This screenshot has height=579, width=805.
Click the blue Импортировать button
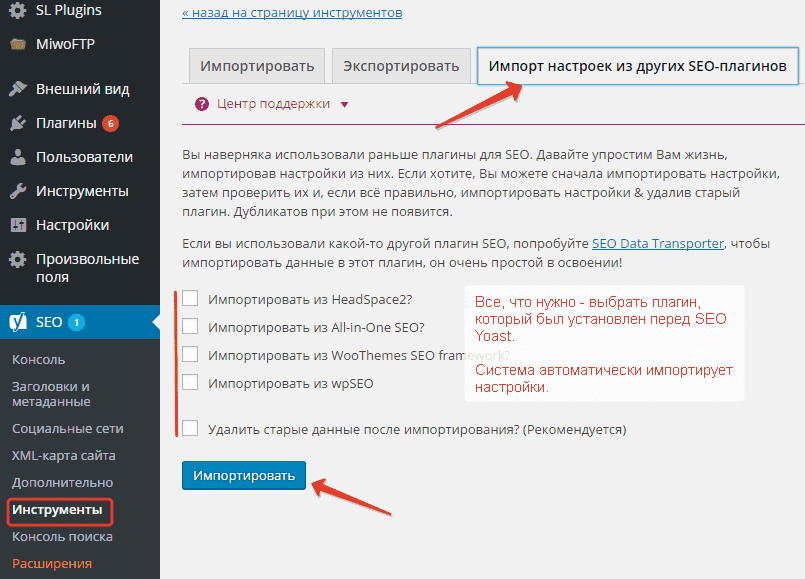click(244, 475)
